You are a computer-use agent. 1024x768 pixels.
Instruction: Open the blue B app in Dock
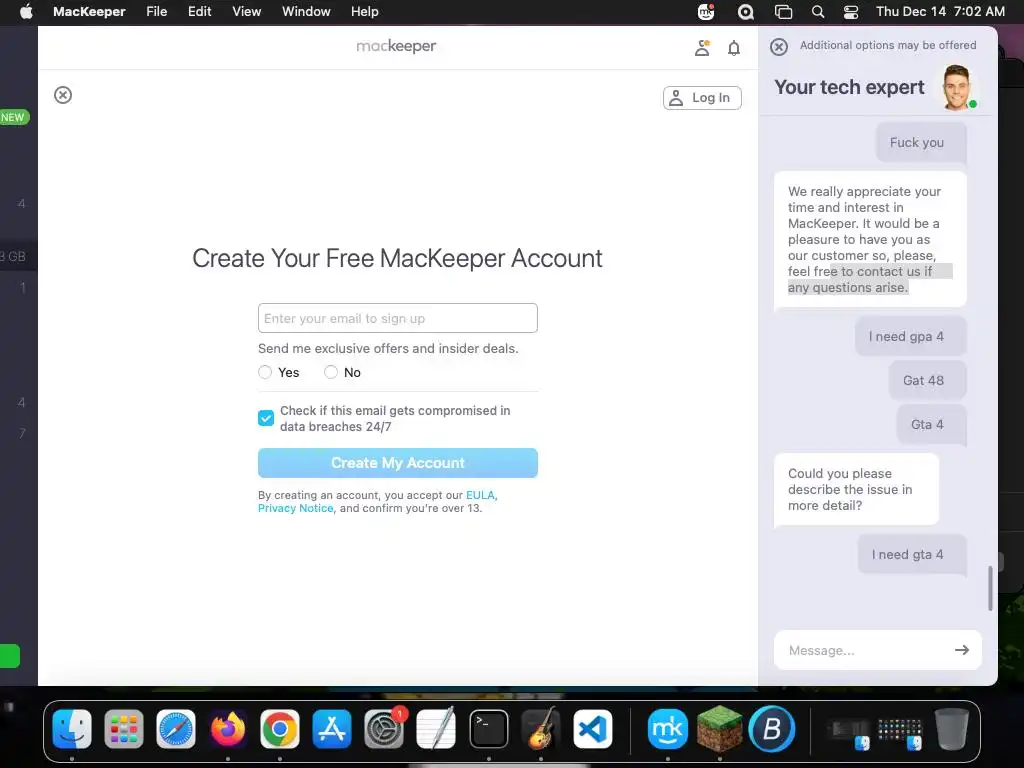772,729
